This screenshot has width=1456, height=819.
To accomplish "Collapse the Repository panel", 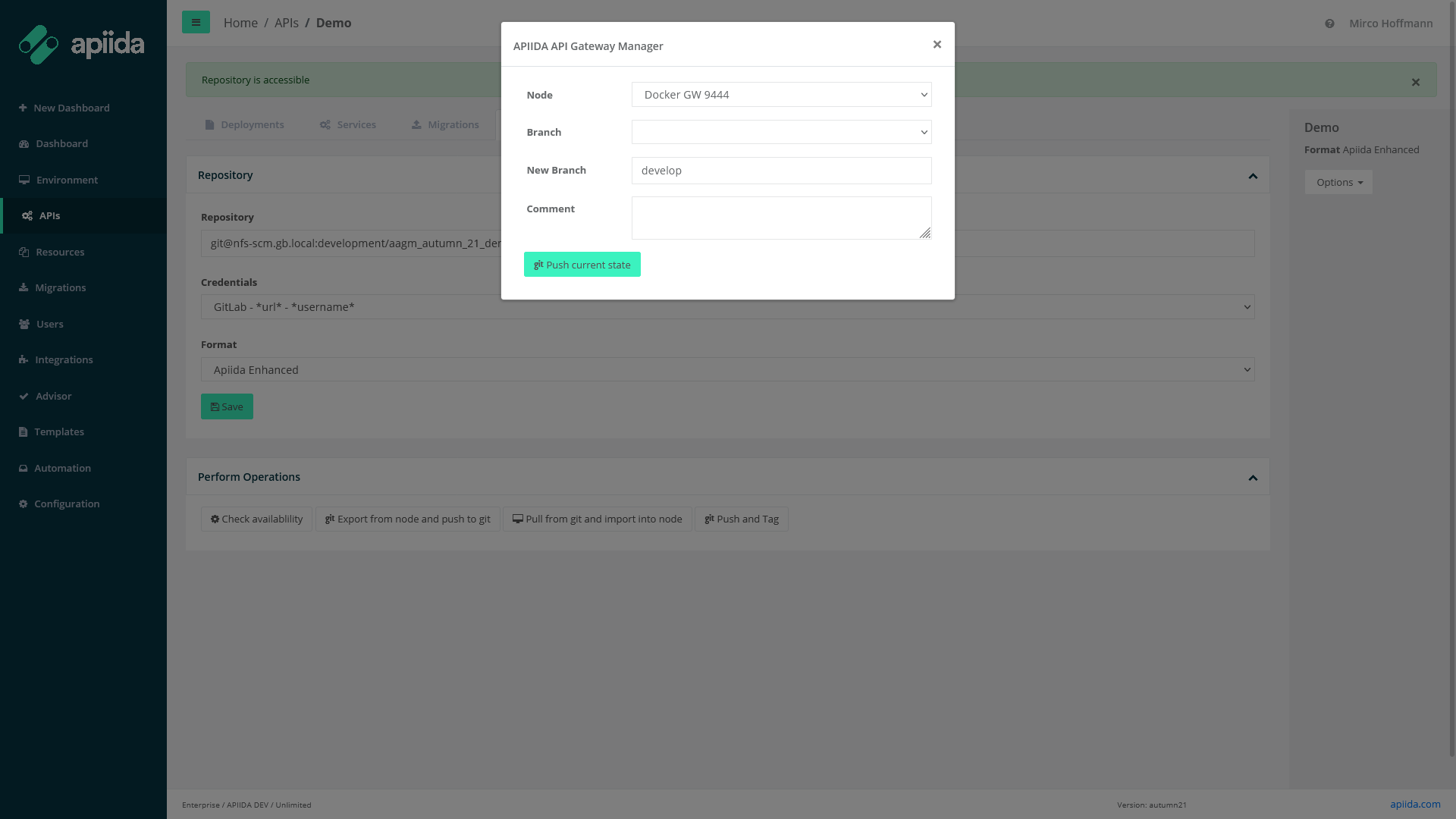I will click(1253, 176).
